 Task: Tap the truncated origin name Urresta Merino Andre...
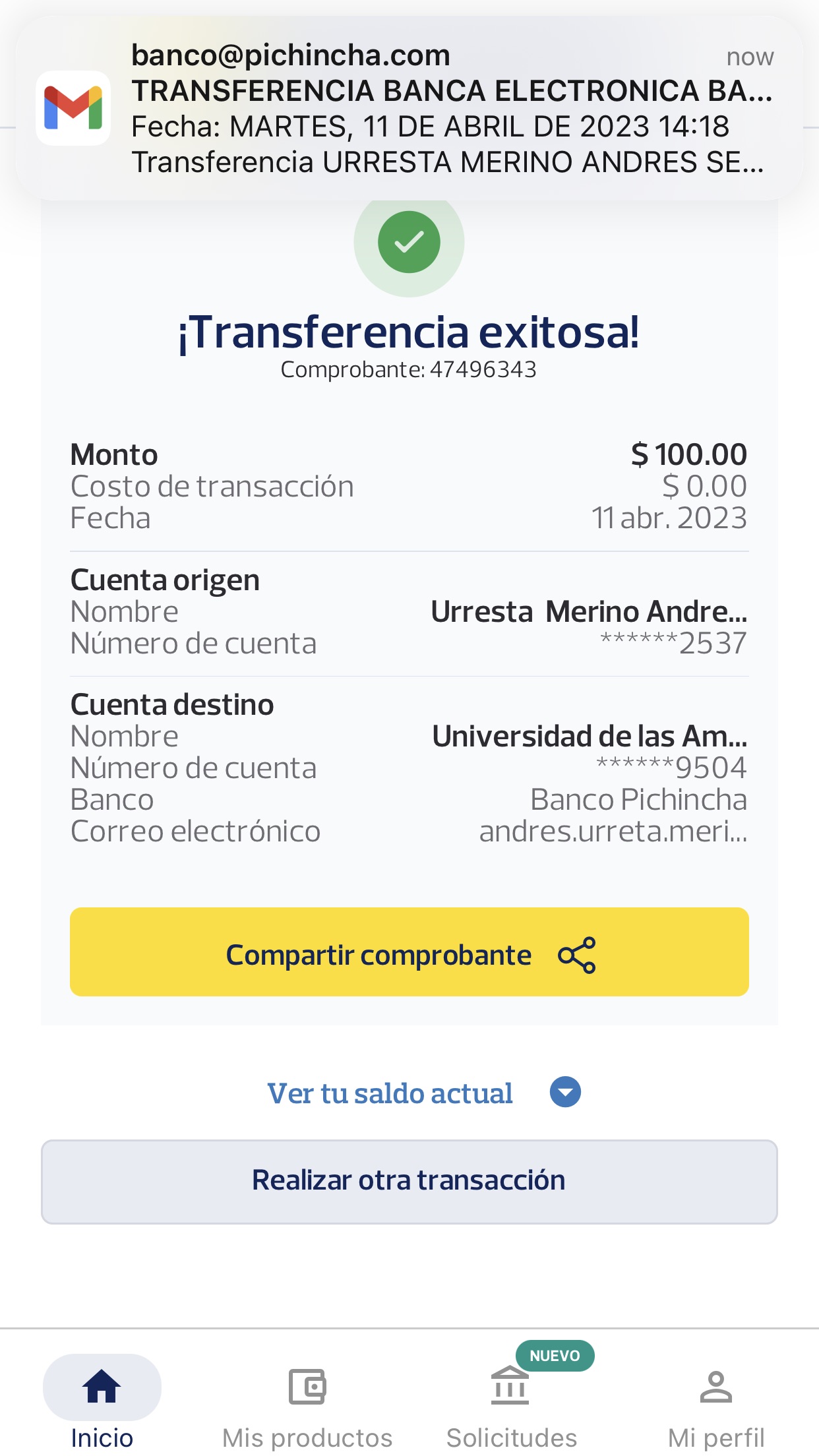[588, 611]
